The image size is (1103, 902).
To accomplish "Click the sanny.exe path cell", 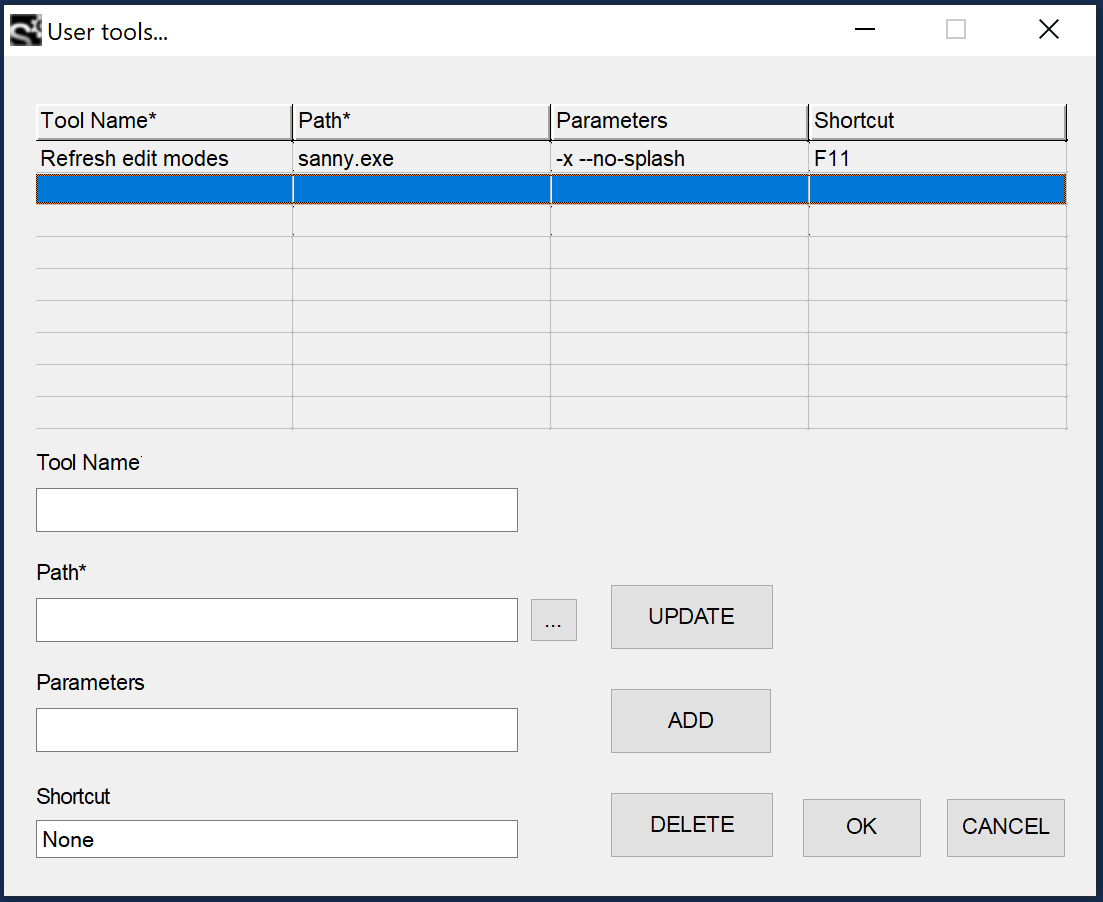I will click(x=345, y=159).
